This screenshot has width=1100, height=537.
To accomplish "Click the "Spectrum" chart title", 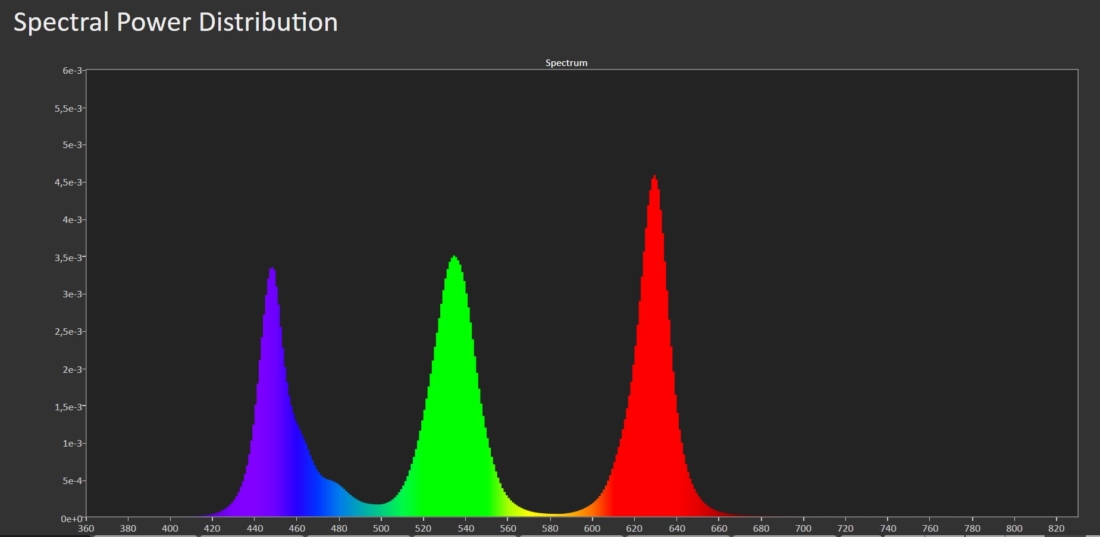I will click(566, 63).
